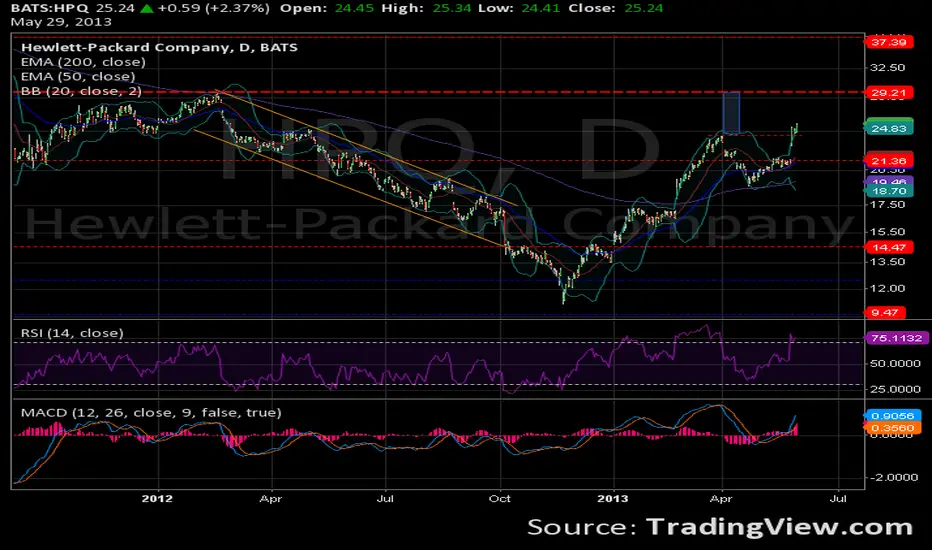Click the Source: TradingView.com credit
The width and height of the screenshot is (932, 550).
[720, 527]
